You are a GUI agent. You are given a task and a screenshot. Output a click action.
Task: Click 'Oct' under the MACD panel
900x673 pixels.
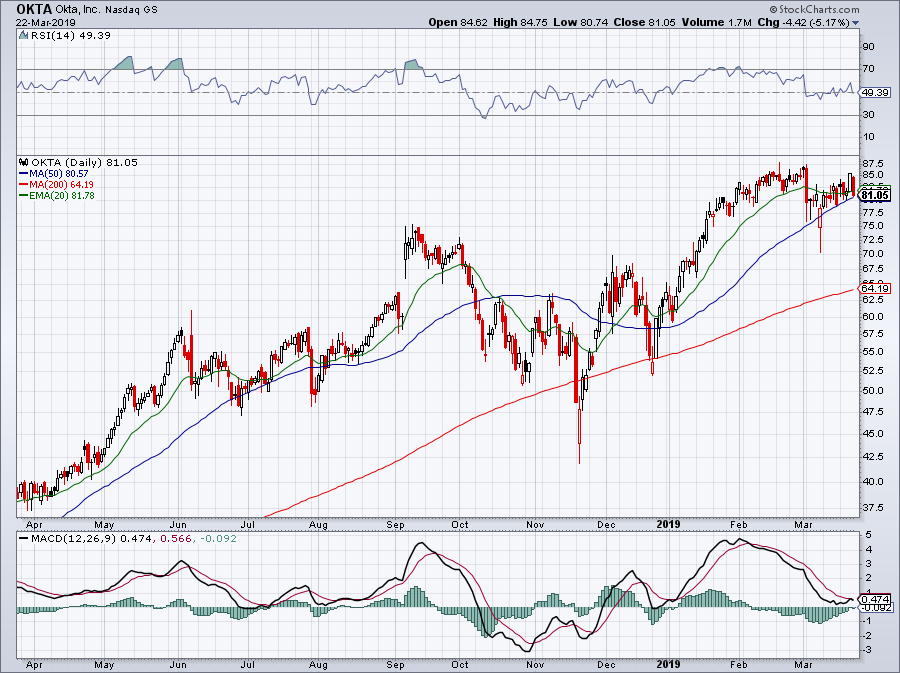(x=460, y=665)
